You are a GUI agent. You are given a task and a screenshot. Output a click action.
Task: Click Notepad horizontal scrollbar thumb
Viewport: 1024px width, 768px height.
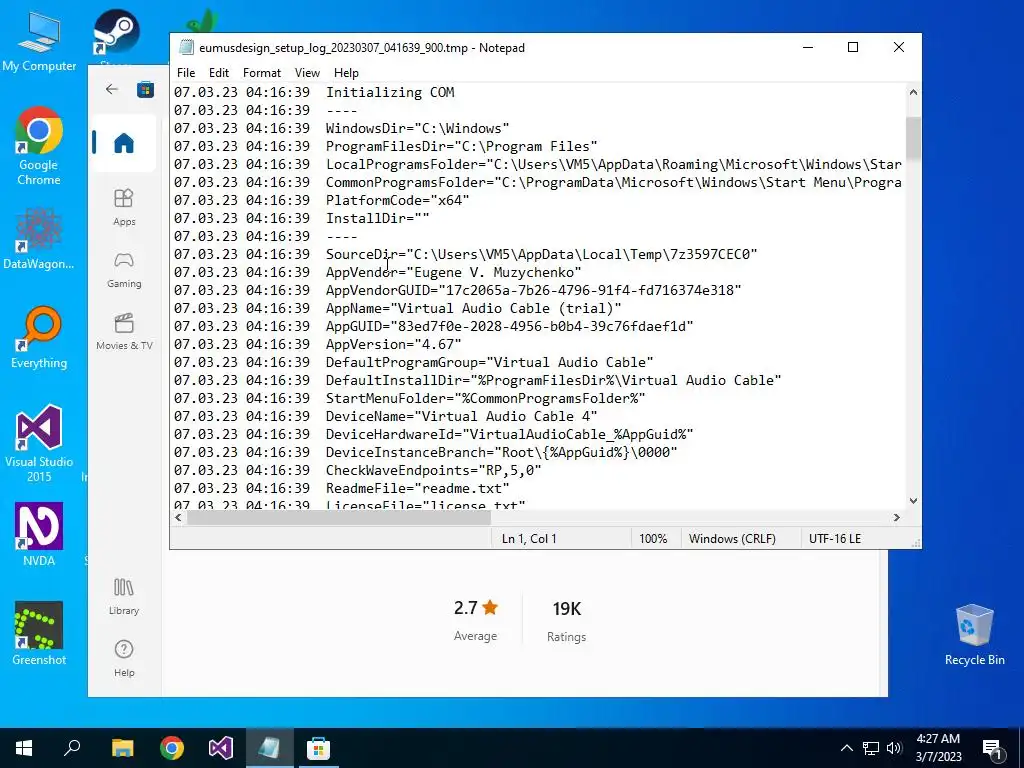point(339,517)
